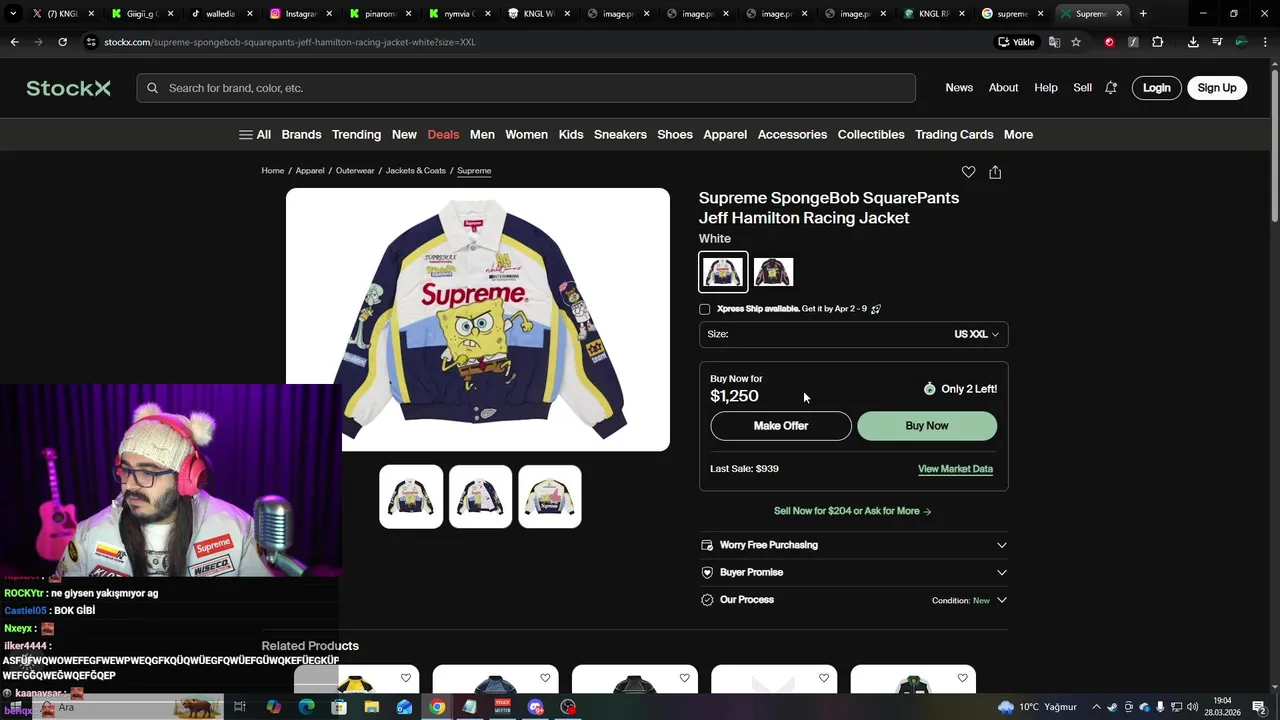This screenshot has height=720, width=1280.
Task: Select the first jacket thumbnail image
Action: [411, 497]
